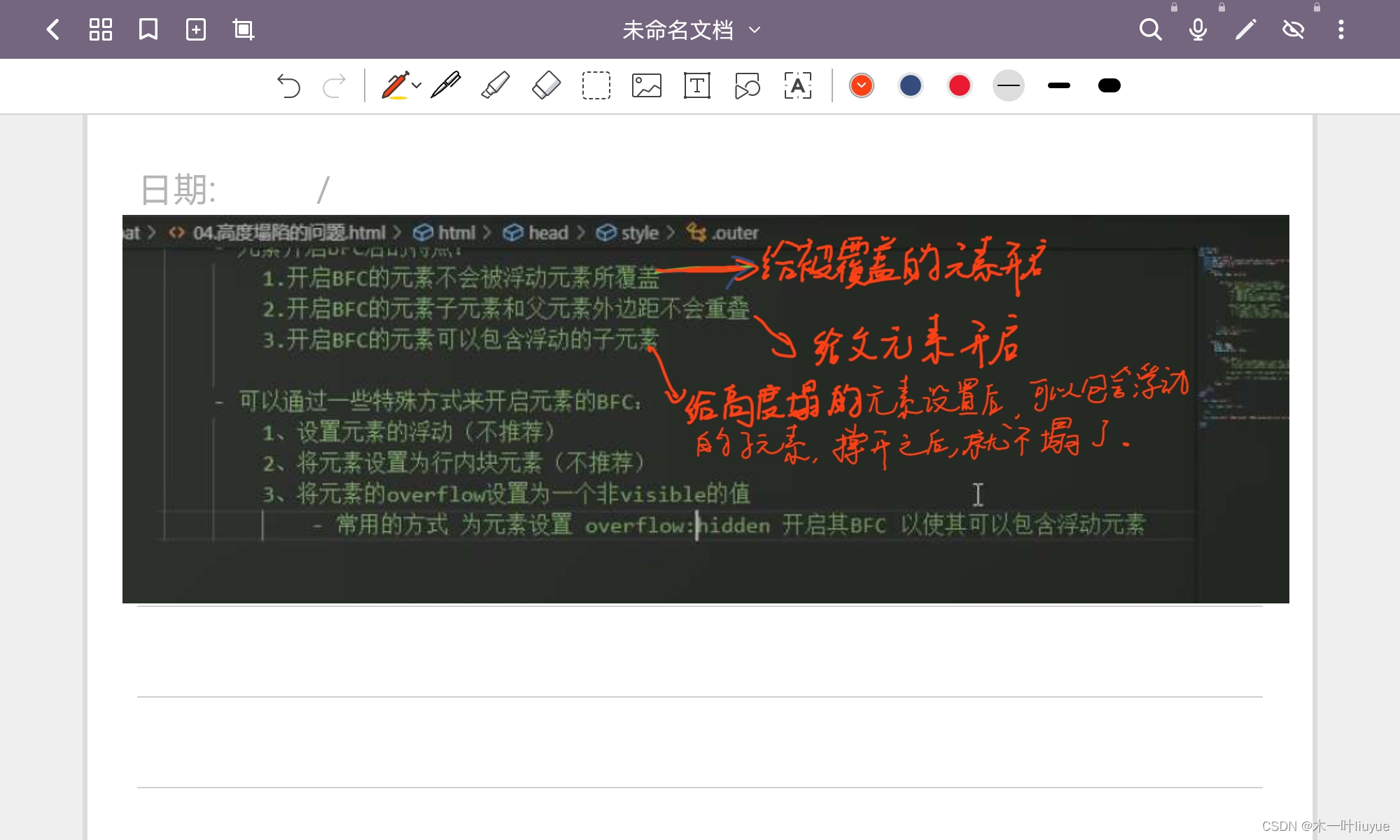This screenshot has width=1400, height=840.
Task: Undo the last stroke
Action: click(x=288, y=85)
